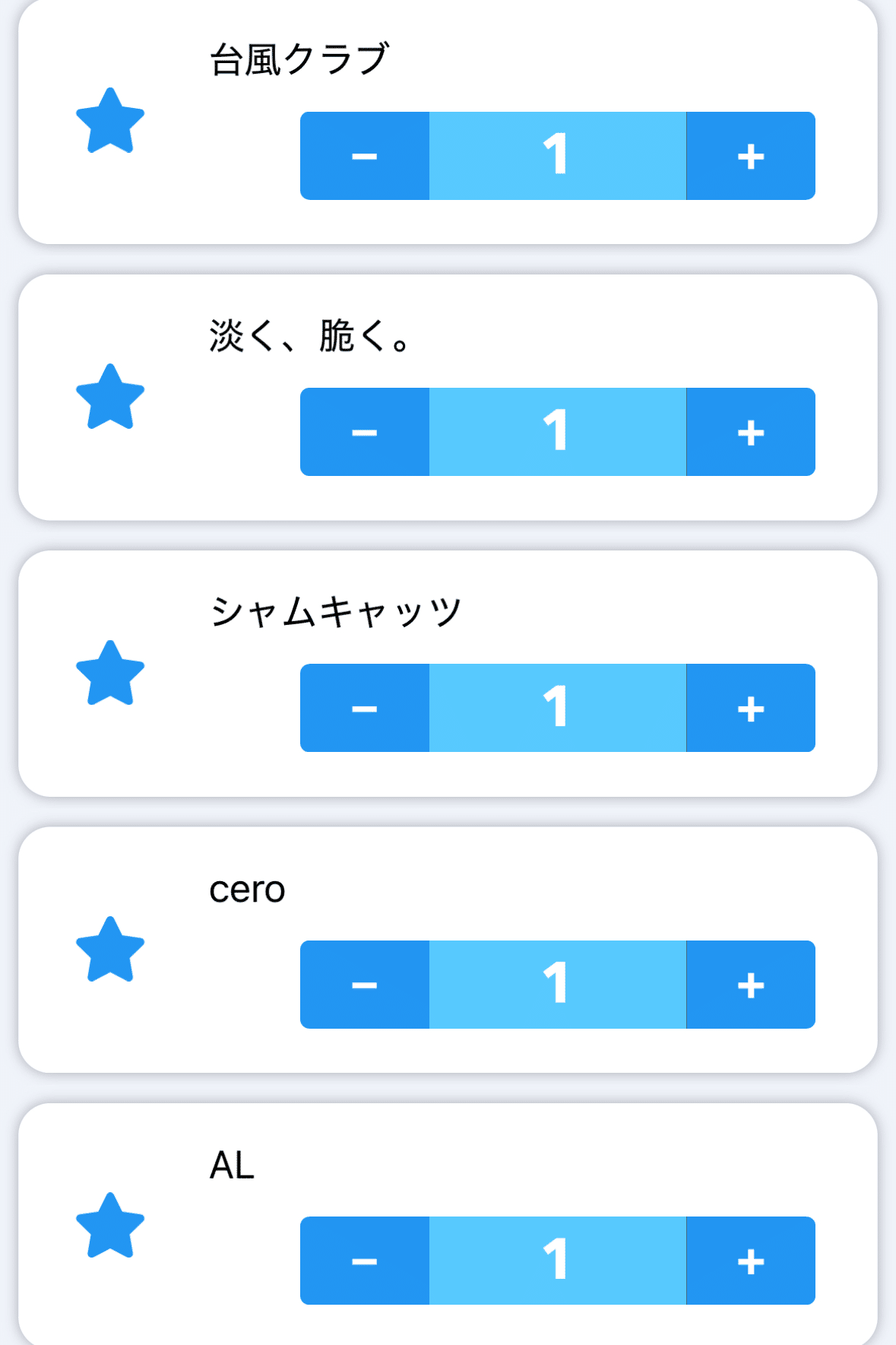
Task: Open the シャムキャッツ entry title
Action: [335, 611]
